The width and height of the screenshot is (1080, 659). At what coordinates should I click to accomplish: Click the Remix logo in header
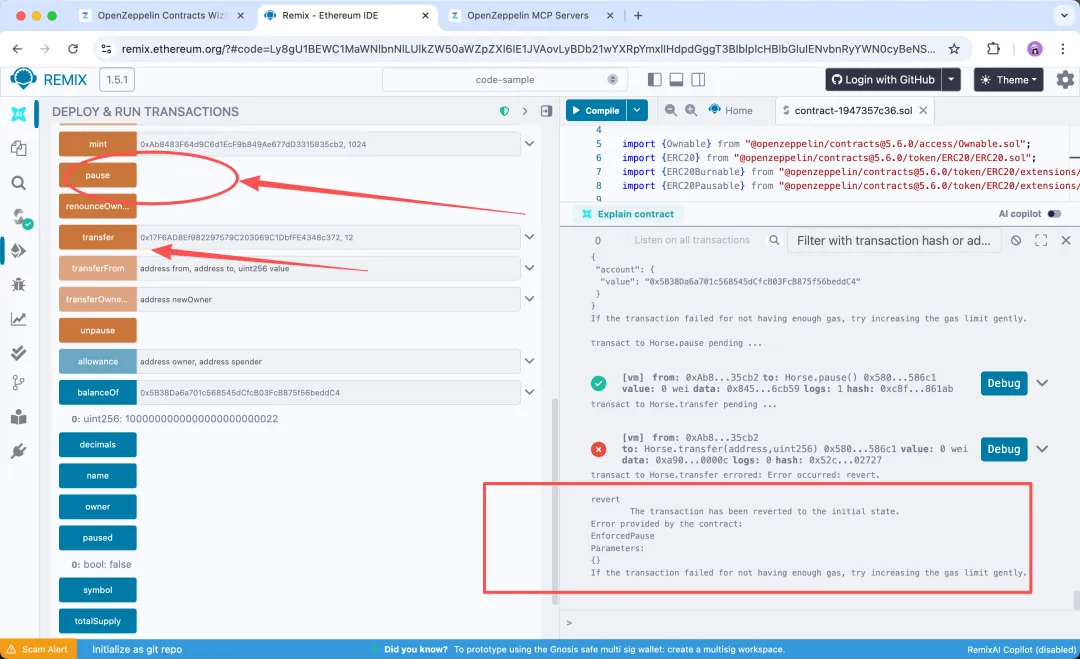[23, 79]
